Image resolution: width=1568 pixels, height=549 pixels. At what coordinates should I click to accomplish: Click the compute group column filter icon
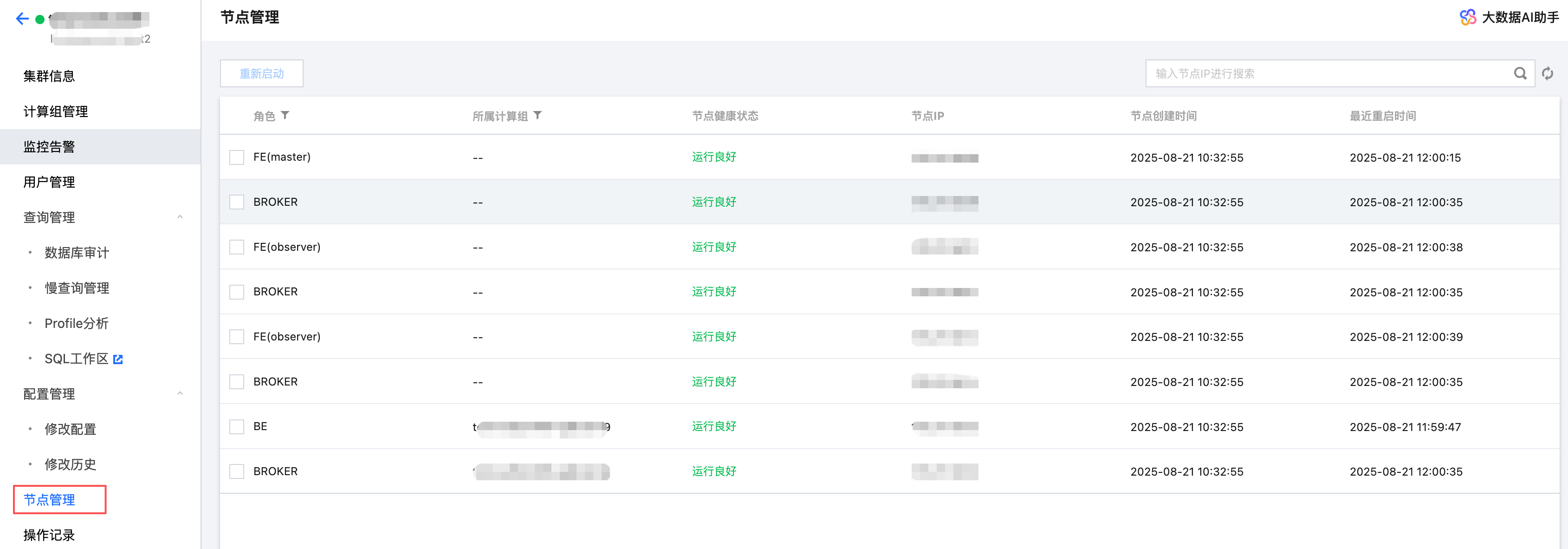point(538,115)
